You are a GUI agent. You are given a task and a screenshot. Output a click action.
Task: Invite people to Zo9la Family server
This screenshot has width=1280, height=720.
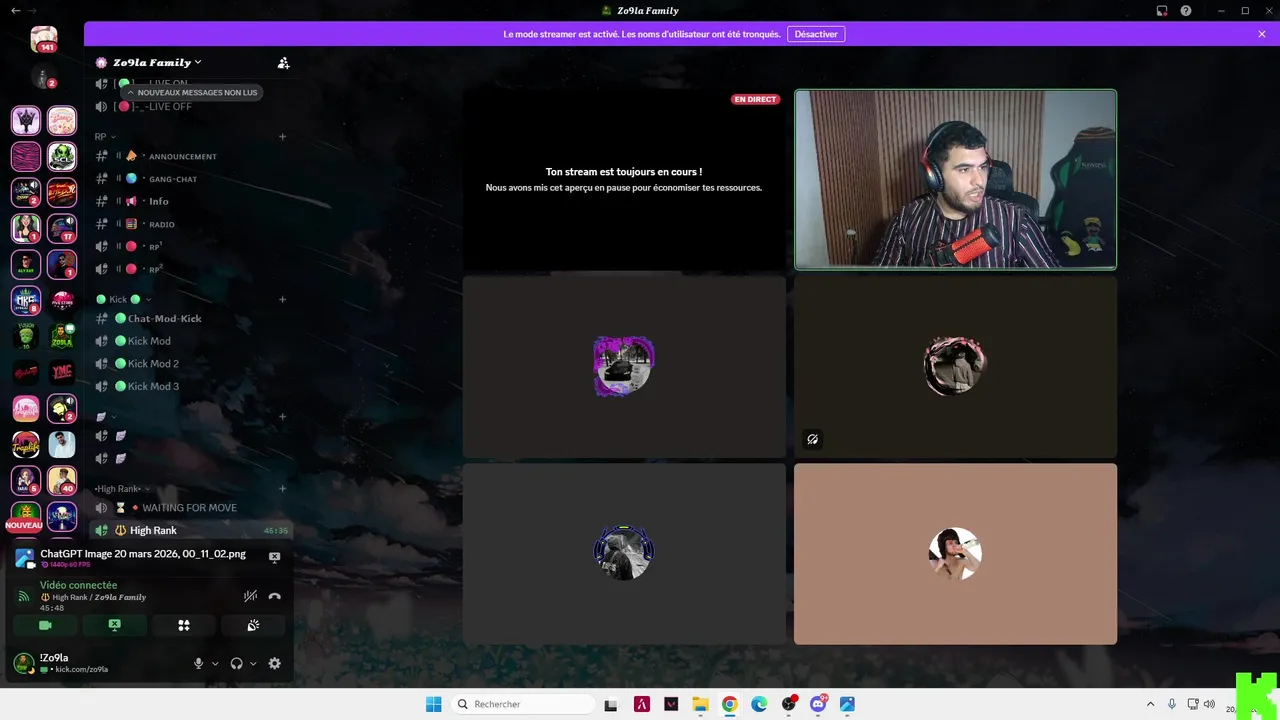point(283,63)
